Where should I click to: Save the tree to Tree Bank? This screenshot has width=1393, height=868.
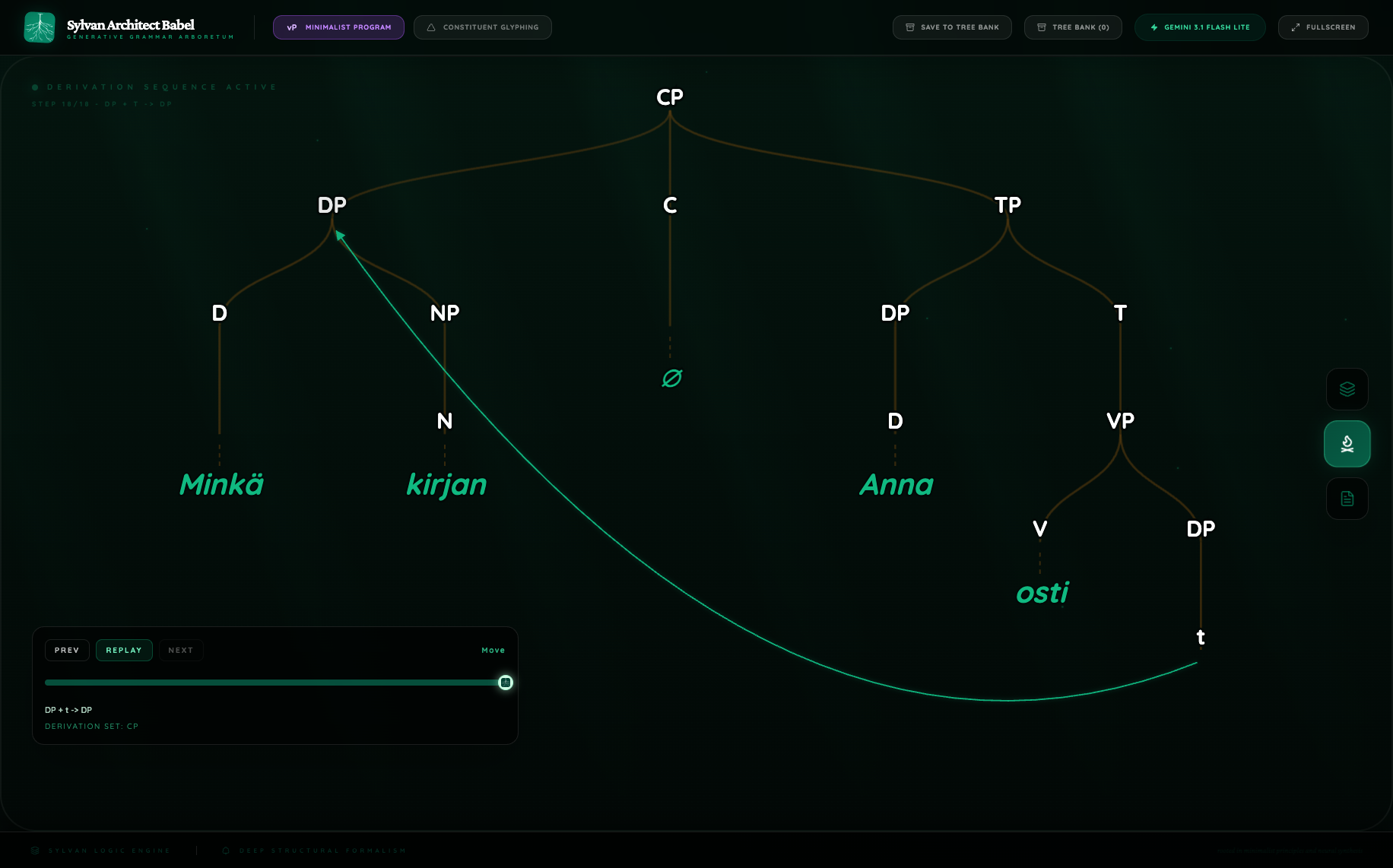952,27
